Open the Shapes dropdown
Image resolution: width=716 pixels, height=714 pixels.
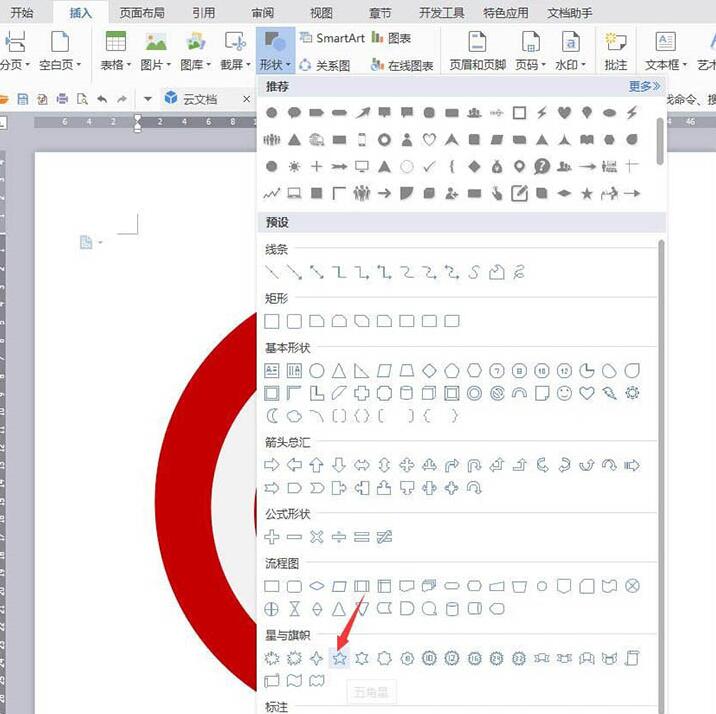pyautogui.click(x=275, y=50)
